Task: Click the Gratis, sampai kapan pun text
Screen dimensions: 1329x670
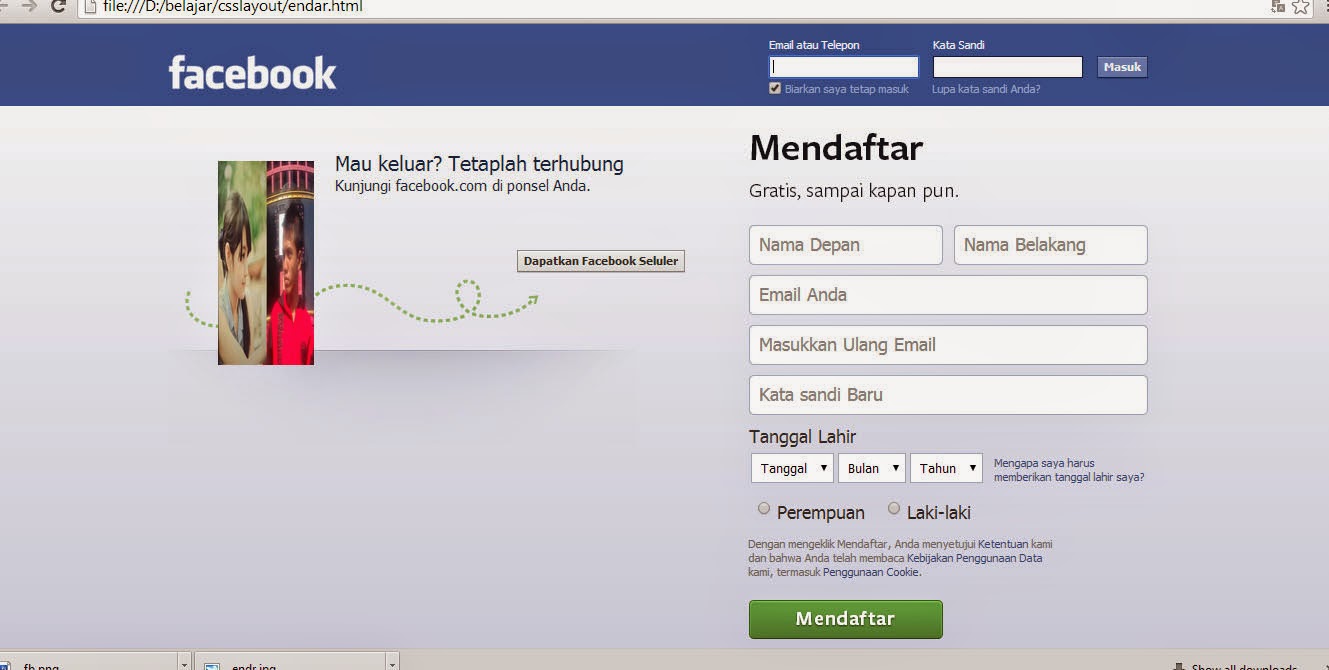Action: (854, 191)
